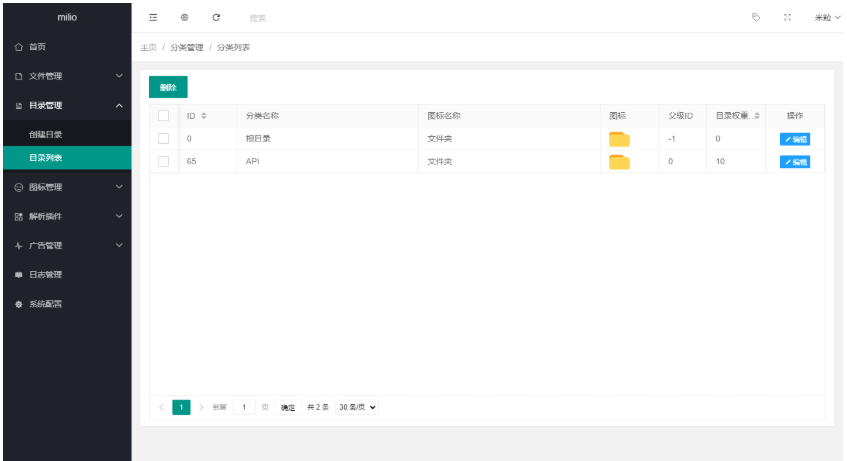Image resolution: width=847 pixels, height=461 pixels.
Task: Open the 米粒 user dropdown menu
Action: 827,17
